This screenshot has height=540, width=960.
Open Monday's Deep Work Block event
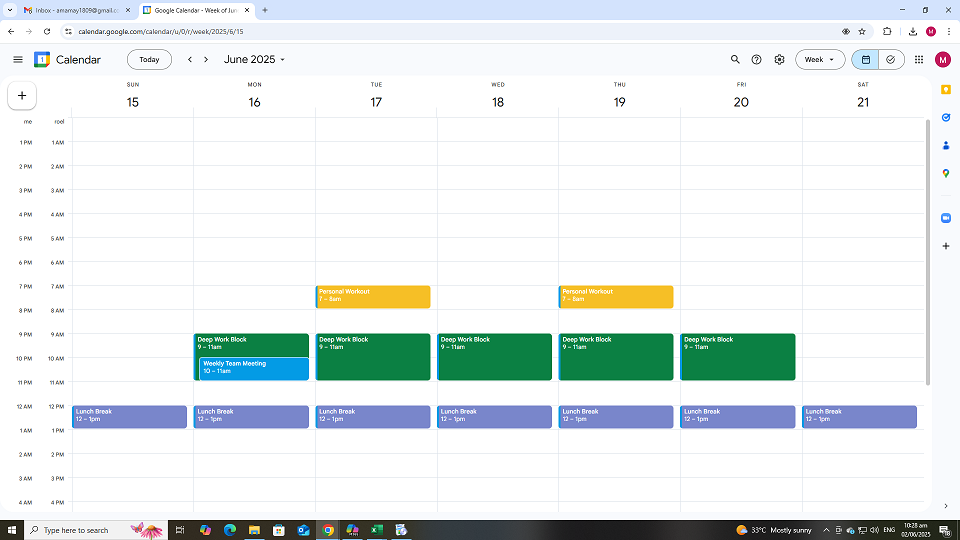[x=252, y=344]
